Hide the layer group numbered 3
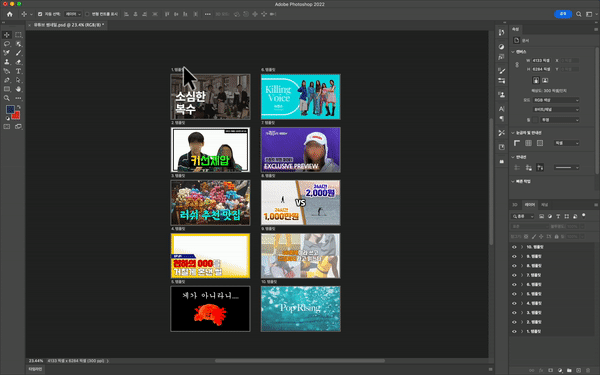The width and height of the screenshot is (600, 375). pos(514,313)
